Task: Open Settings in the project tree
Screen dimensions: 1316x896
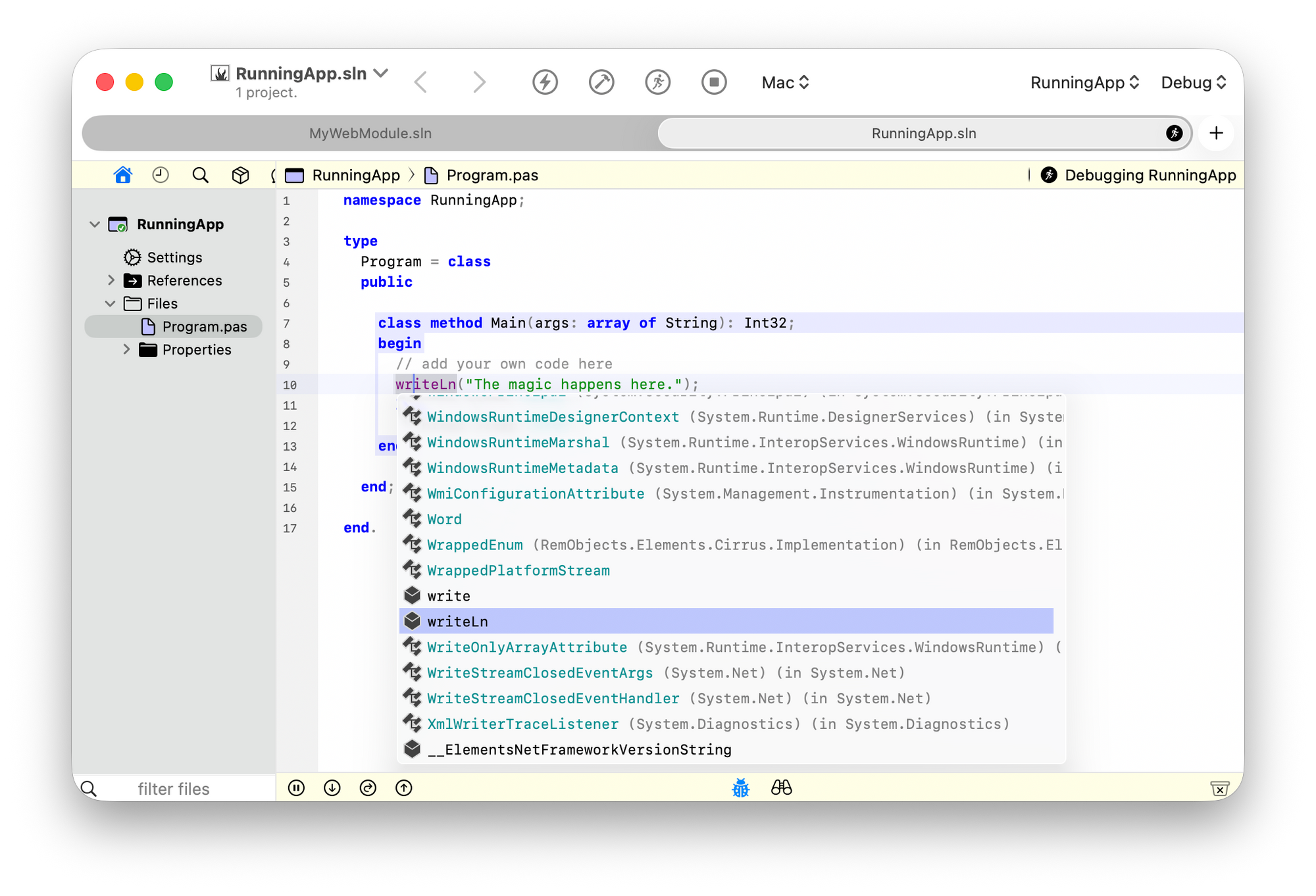Action: pos(174,257)
